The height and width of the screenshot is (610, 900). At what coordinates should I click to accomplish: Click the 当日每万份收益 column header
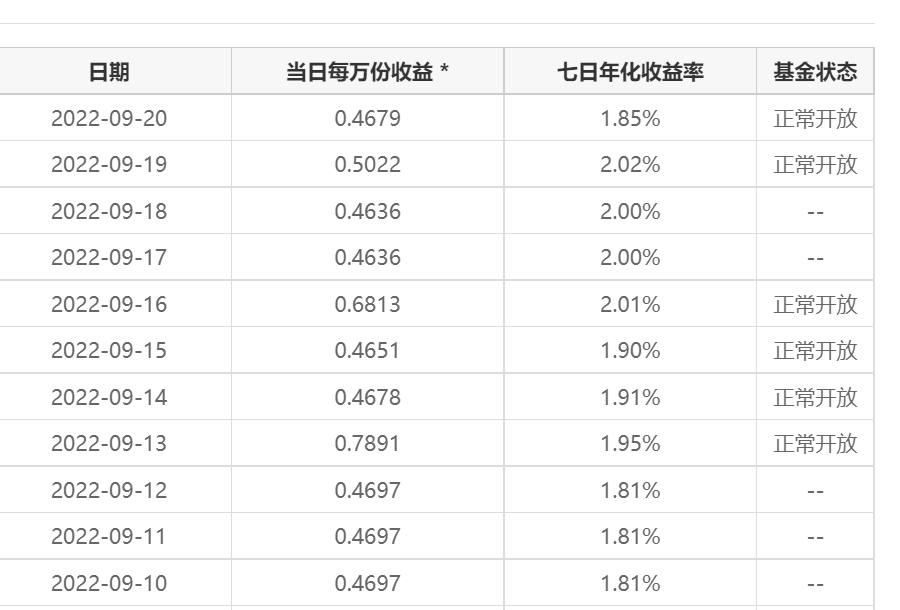tap(367, 72)
